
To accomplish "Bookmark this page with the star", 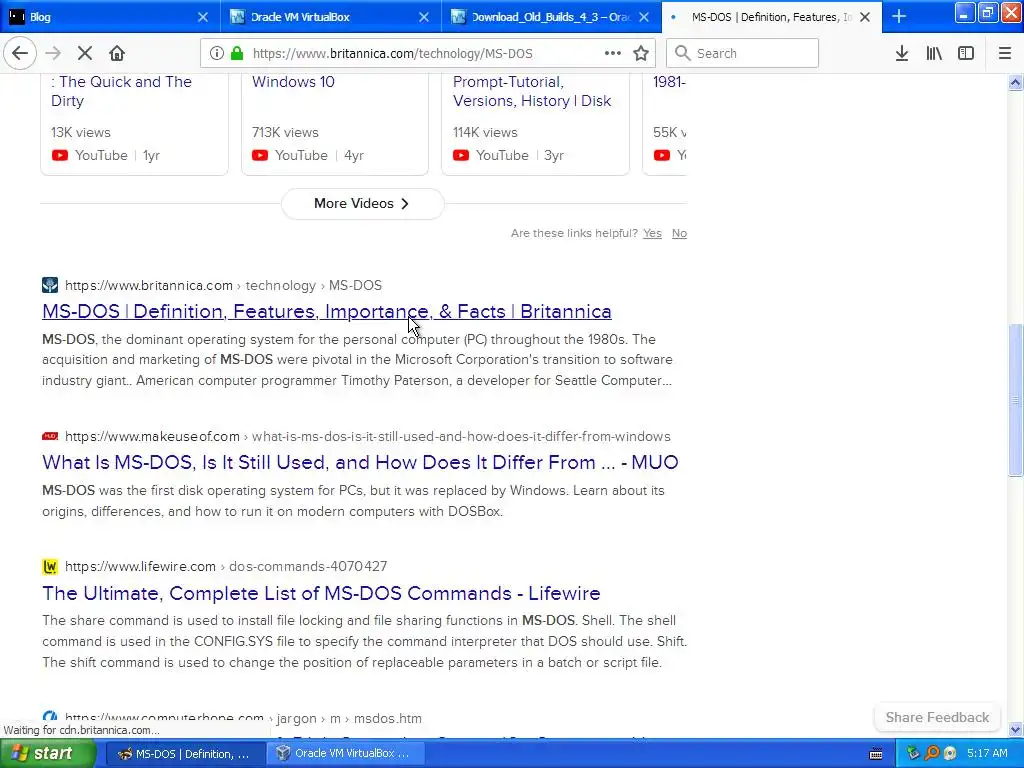I will point(641,54).
